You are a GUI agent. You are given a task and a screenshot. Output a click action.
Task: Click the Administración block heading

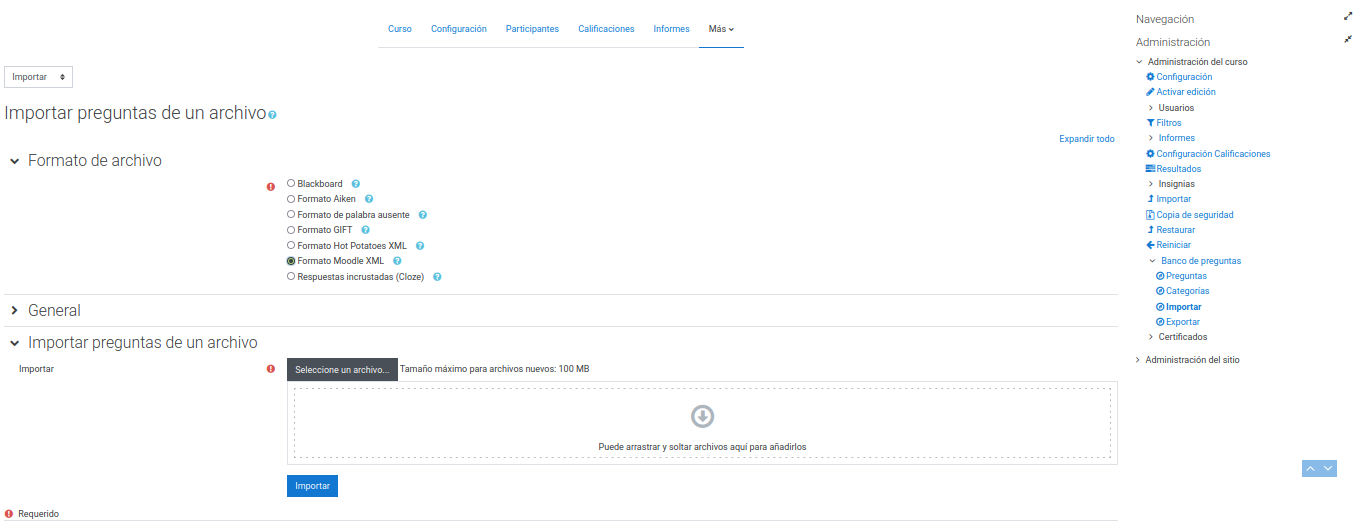(1173, 42)
